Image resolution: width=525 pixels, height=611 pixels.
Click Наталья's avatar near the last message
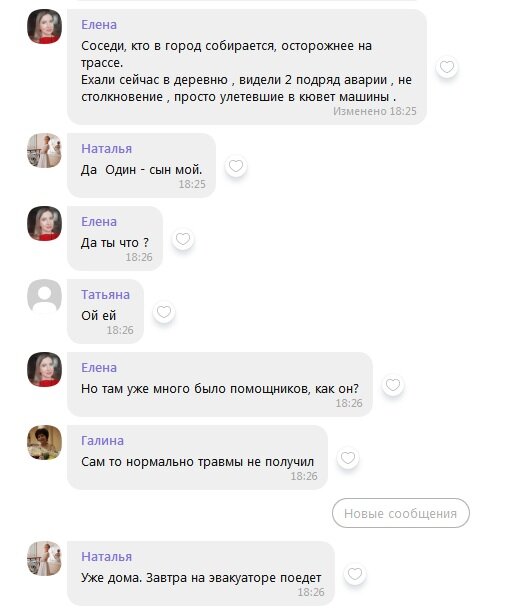(44, 558)
